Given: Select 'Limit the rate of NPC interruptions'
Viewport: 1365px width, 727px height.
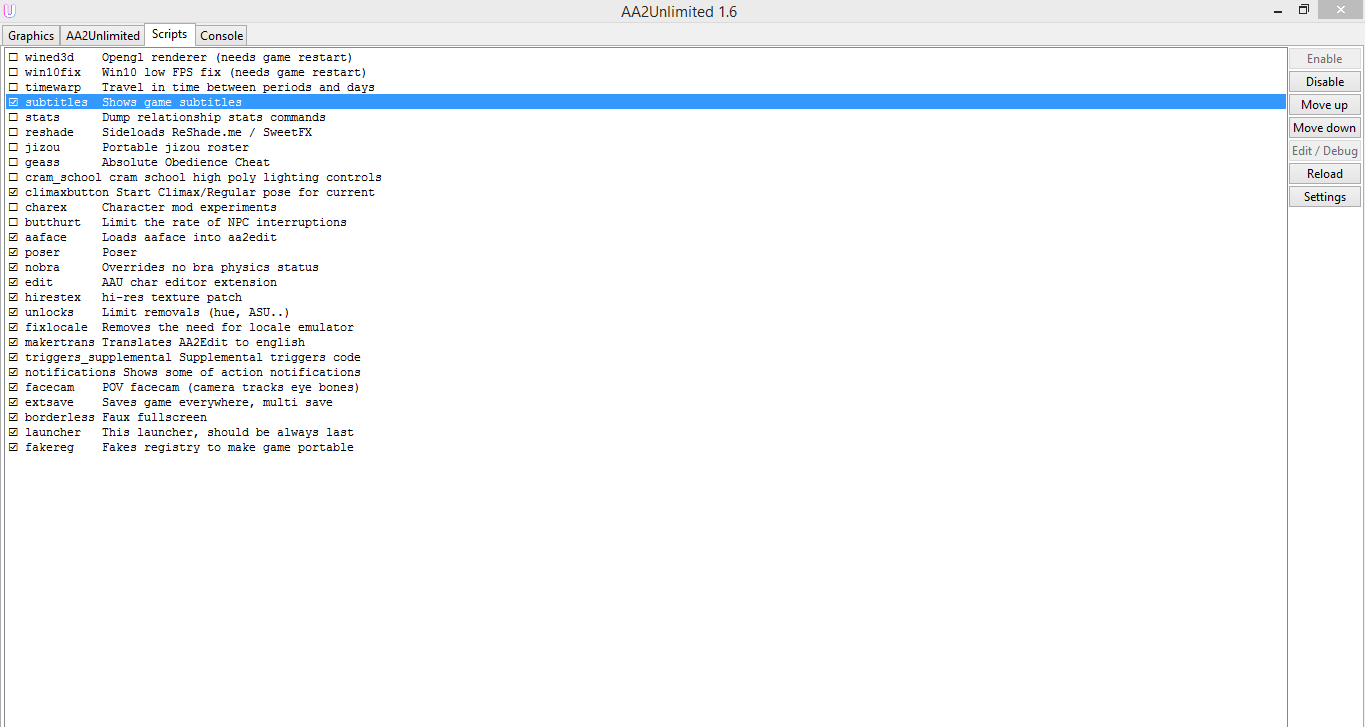Looking at the screenshot, I should point(645,222).
